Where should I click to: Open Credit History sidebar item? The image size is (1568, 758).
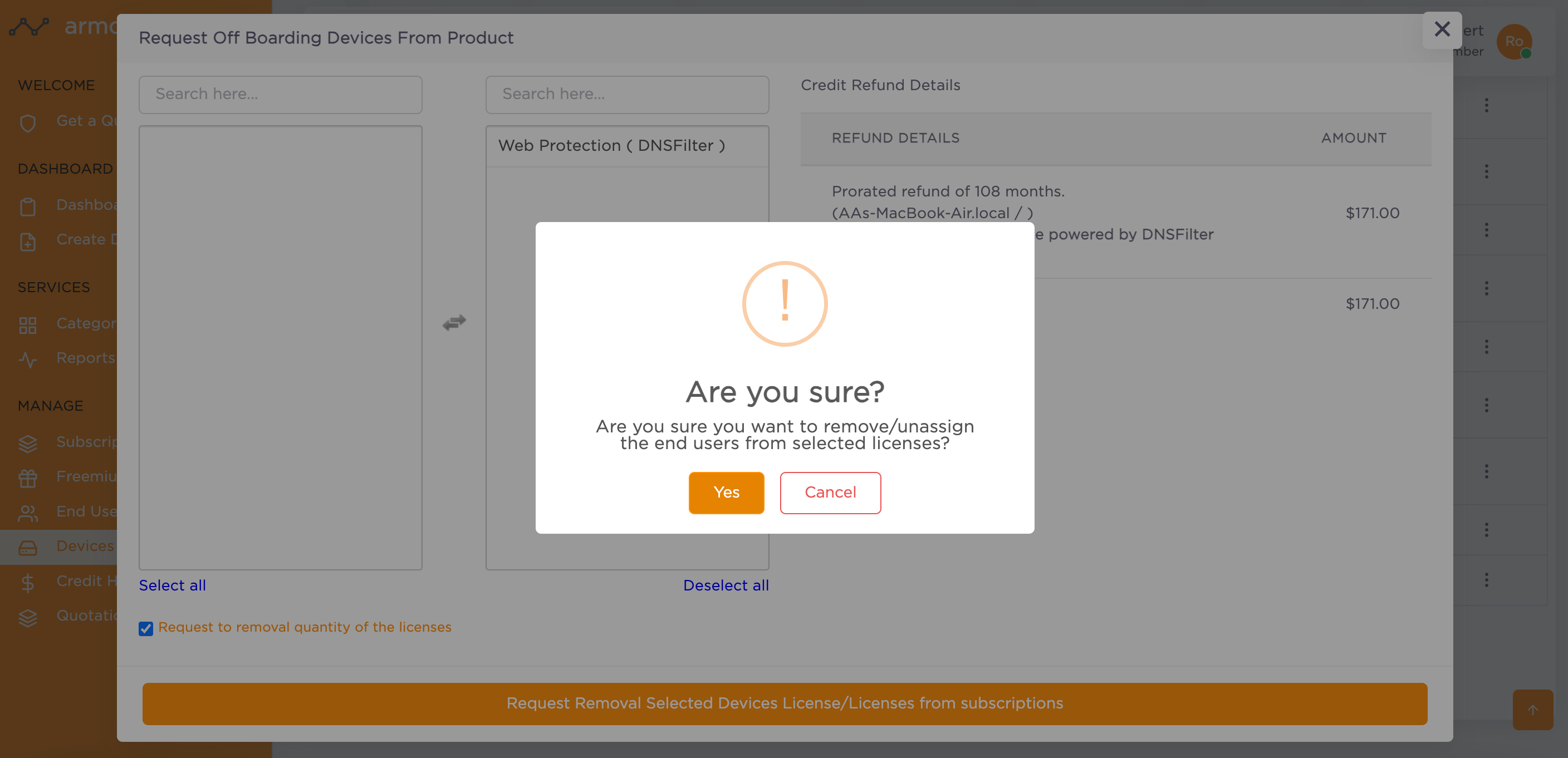[x=86, y=581]
